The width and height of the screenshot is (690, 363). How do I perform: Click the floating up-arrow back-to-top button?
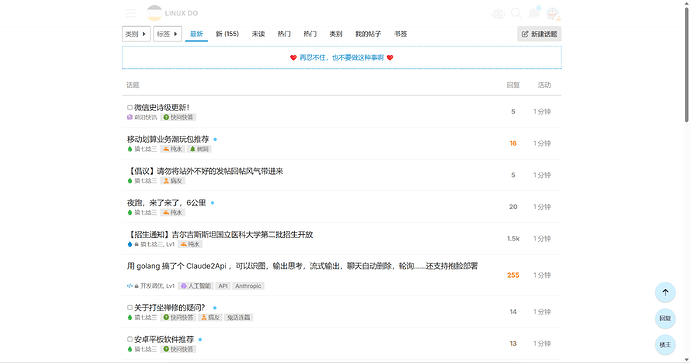pyautogui.click(x=665, y=292)
